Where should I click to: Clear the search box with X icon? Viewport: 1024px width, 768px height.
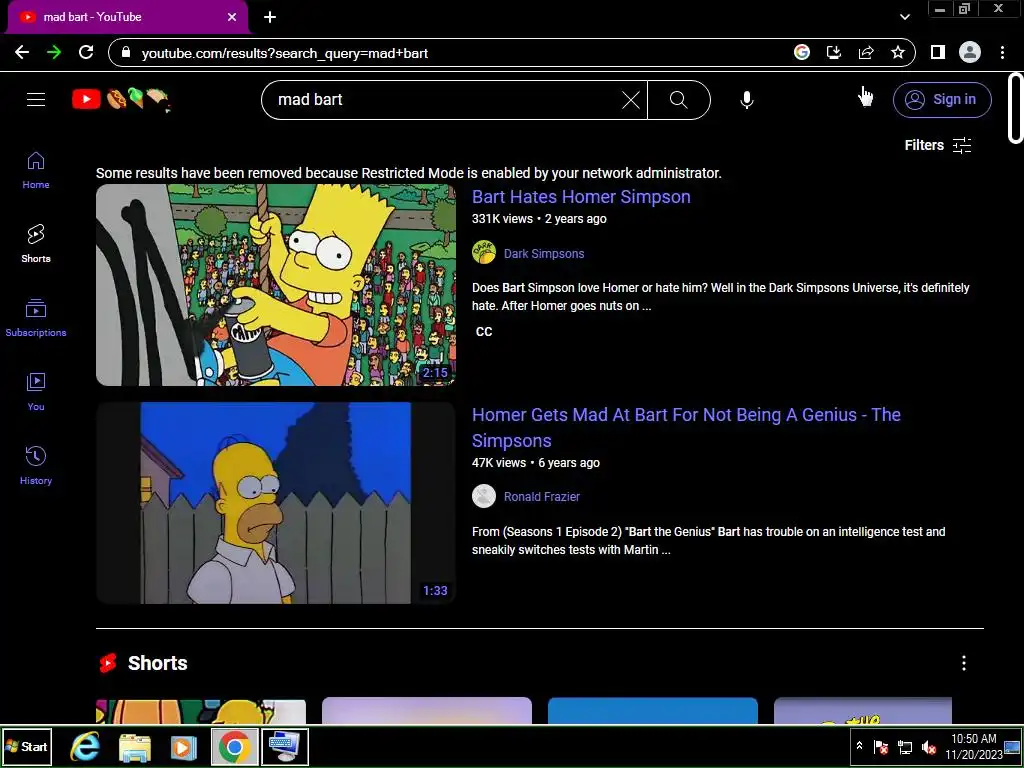630,100
